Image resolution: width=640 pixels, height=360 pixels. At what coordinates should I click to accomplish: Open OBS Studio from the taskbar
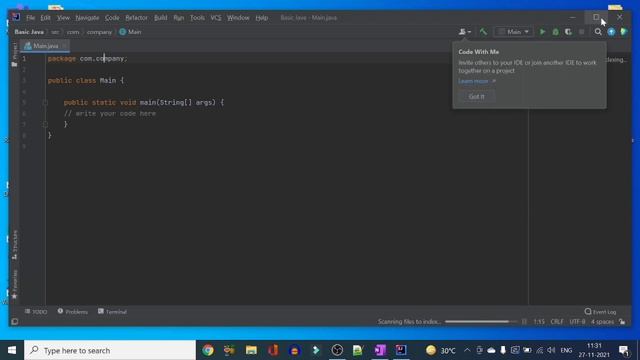pos(337,350)
